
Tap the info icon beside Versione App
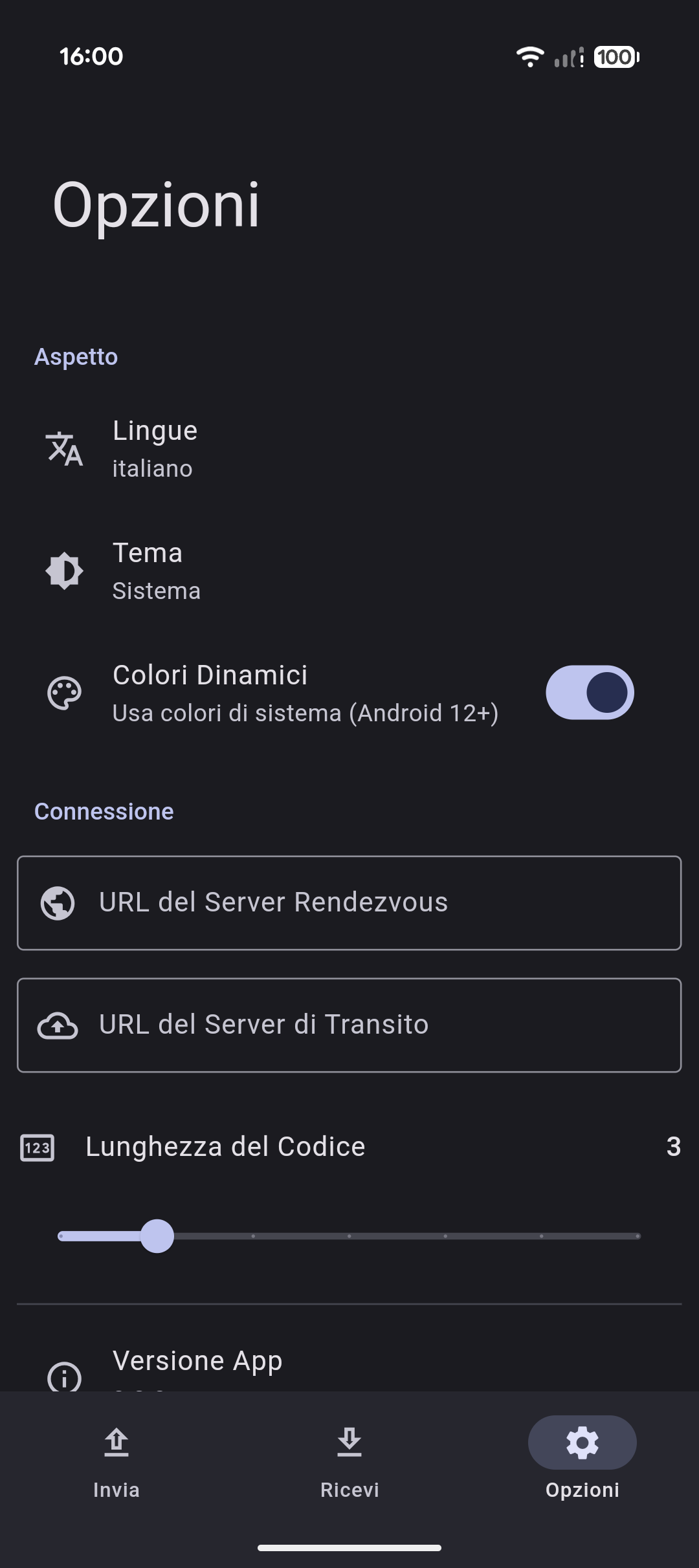pos(64,1377)
